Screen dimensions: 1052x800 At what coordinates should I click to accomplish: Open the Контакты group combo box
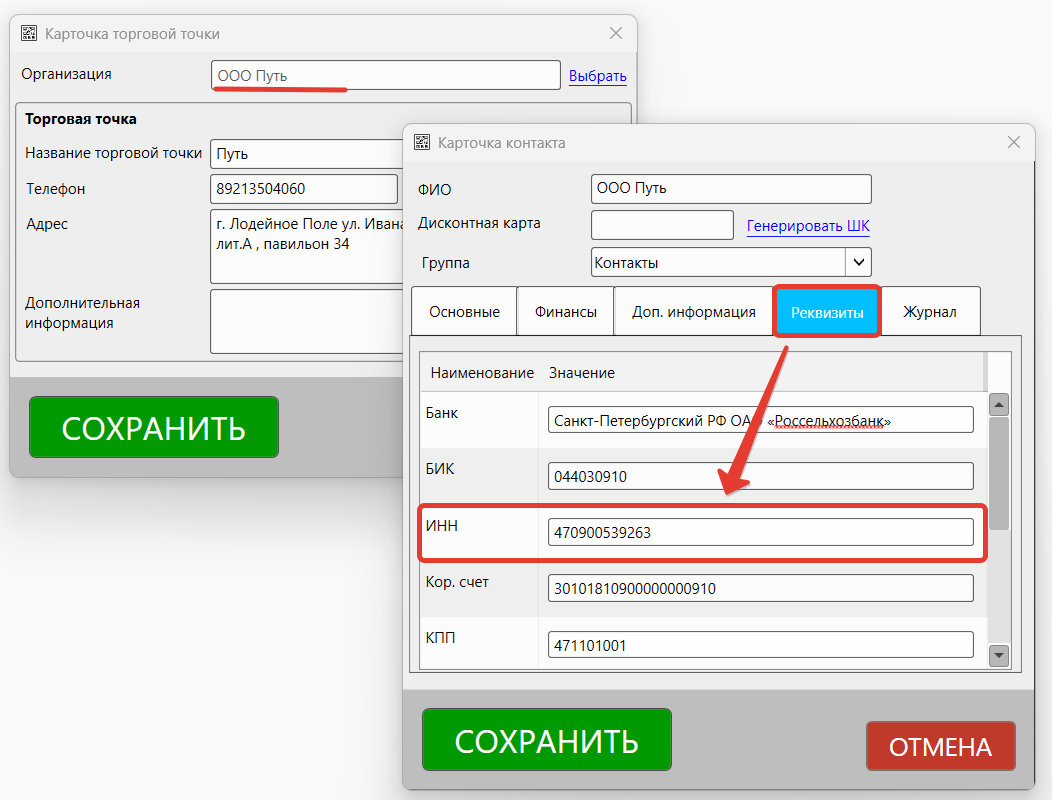click(718, 262)
